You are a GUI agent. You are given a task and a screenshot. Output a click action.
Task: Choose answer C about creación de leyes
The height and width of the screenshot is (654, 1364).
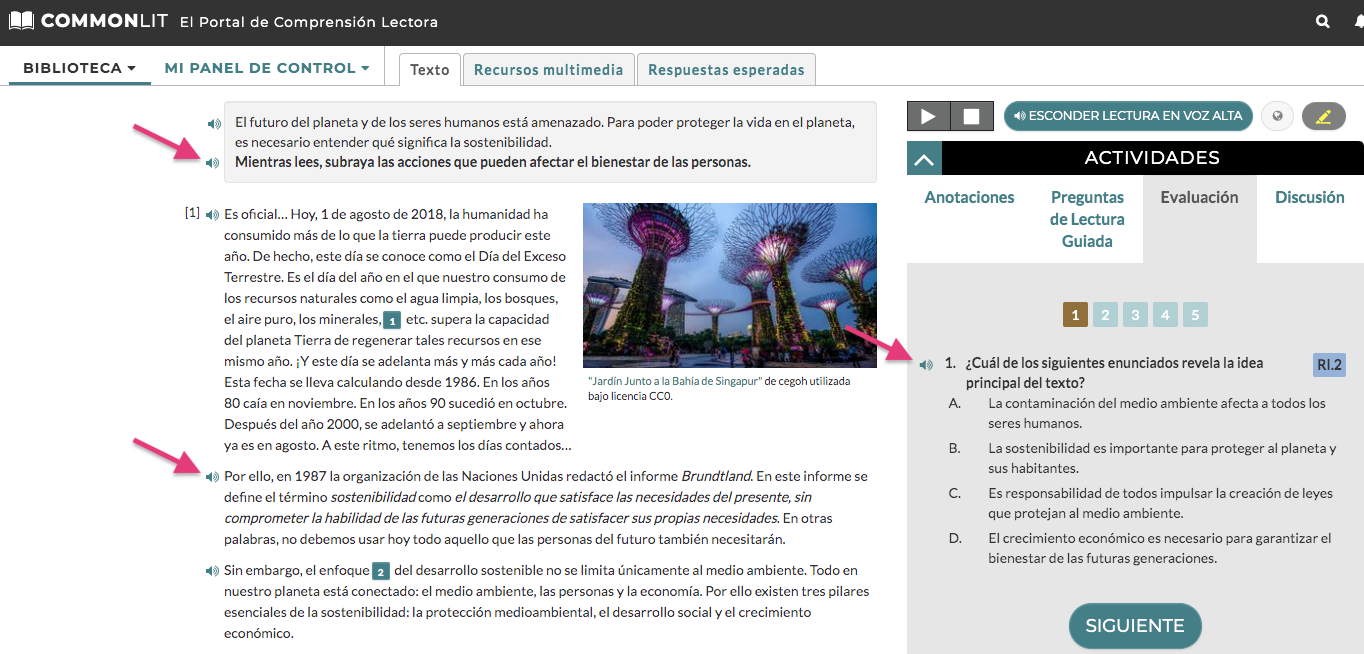1141,503
